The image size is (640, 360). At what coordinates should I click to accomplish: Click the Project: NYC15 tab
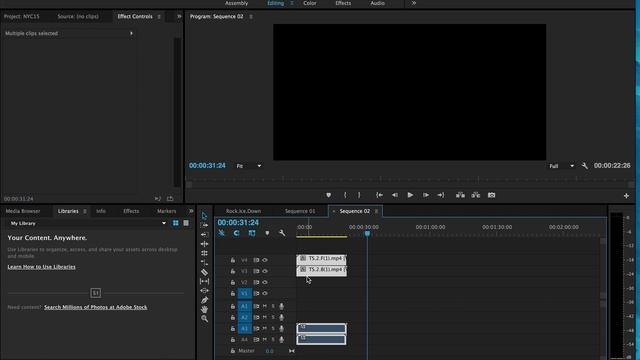22,17
